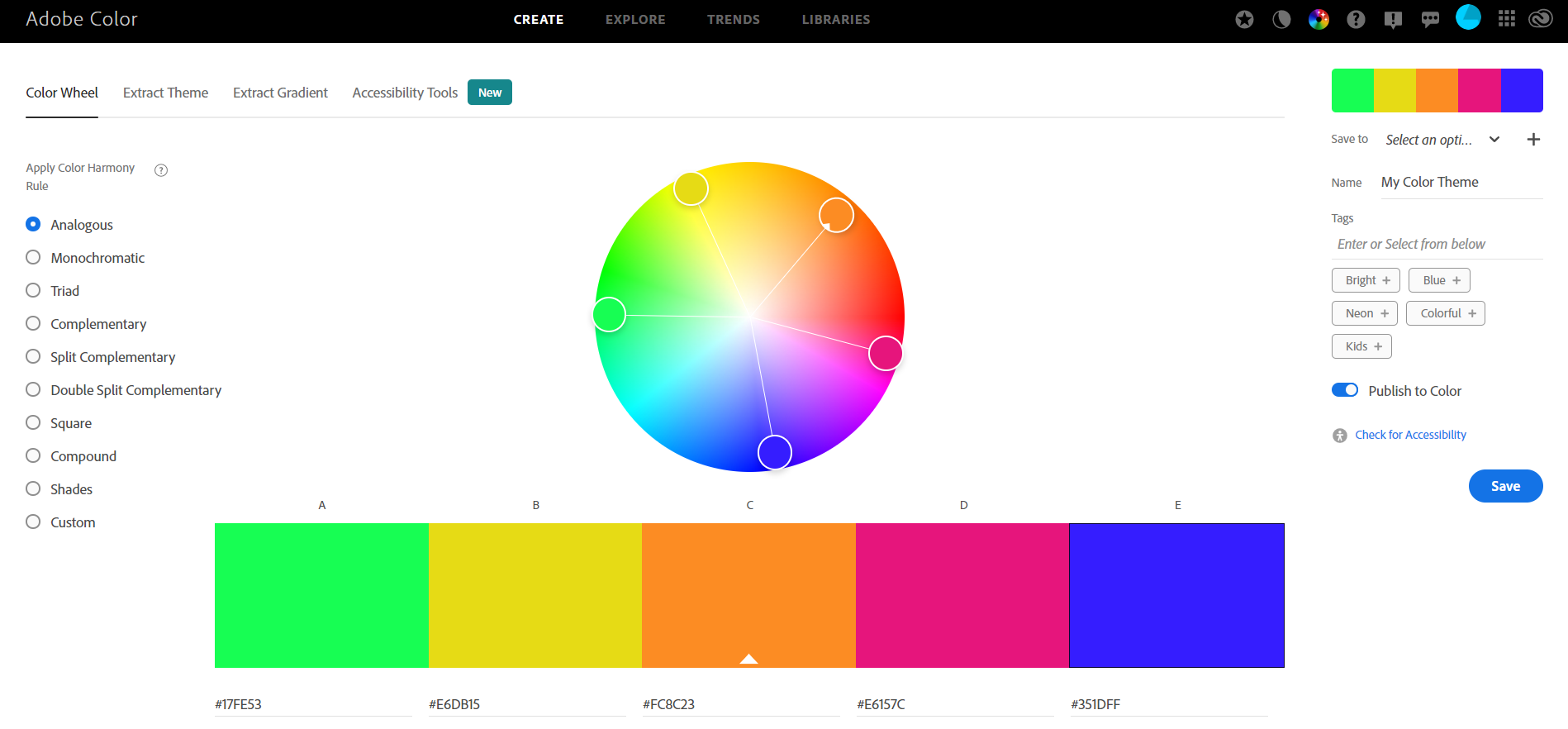Click the theme Name input field
The image size is (1568, 729).
1461,183
